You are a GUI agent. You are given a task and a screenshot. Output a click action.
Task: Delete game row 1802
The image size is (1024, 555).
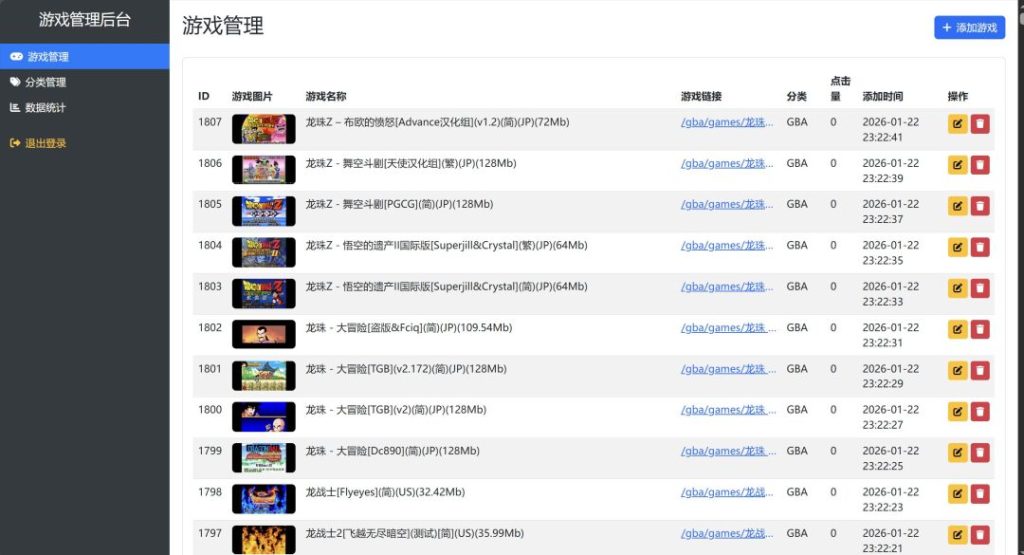pyautogui.click(x=980, y=330)
